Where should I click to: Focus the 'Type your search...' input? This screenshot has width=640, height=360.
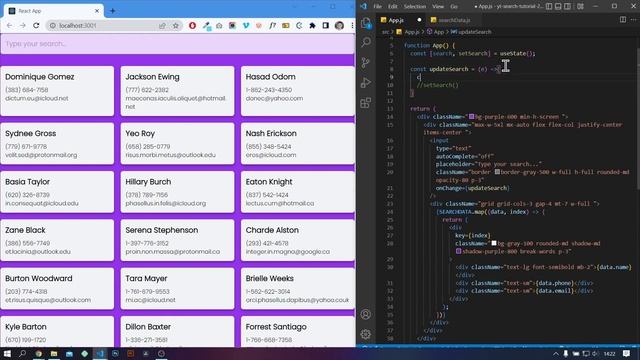pos(178,44)
